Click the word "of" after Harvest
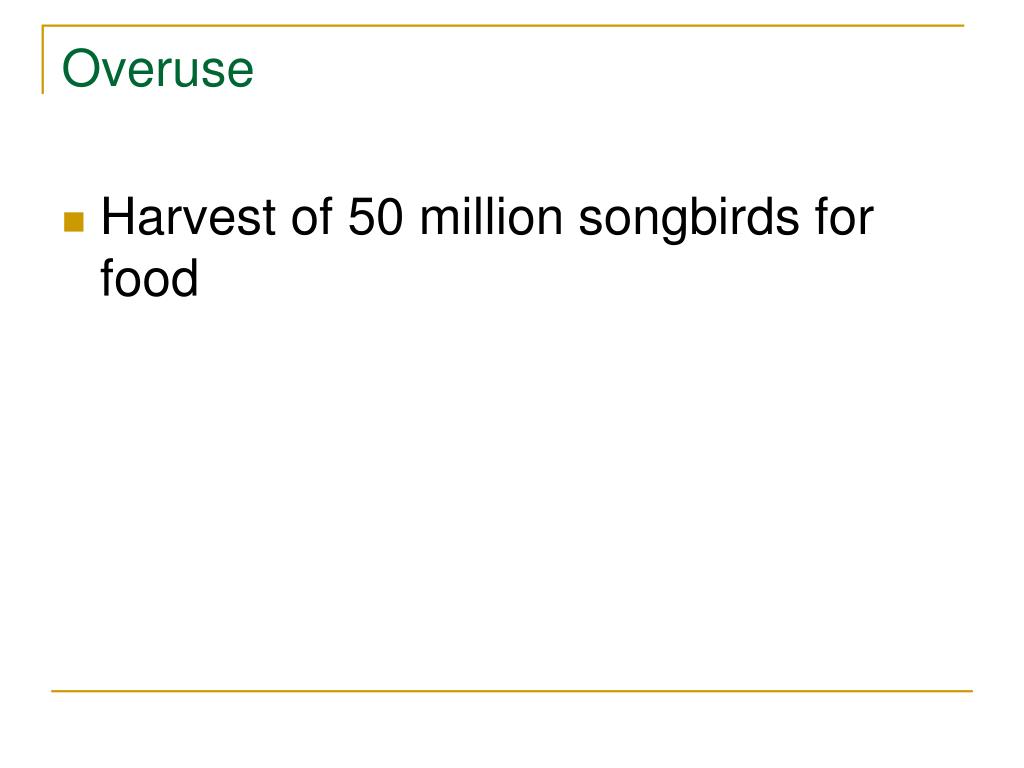This screenshot has width=1024, height=768. click(312, 218)
